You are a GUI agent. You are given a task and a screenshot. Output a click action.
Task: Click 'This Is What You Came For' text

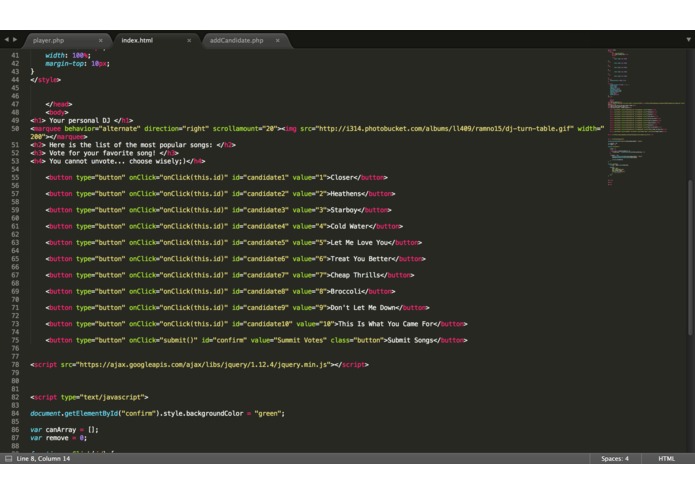(386, 324)
